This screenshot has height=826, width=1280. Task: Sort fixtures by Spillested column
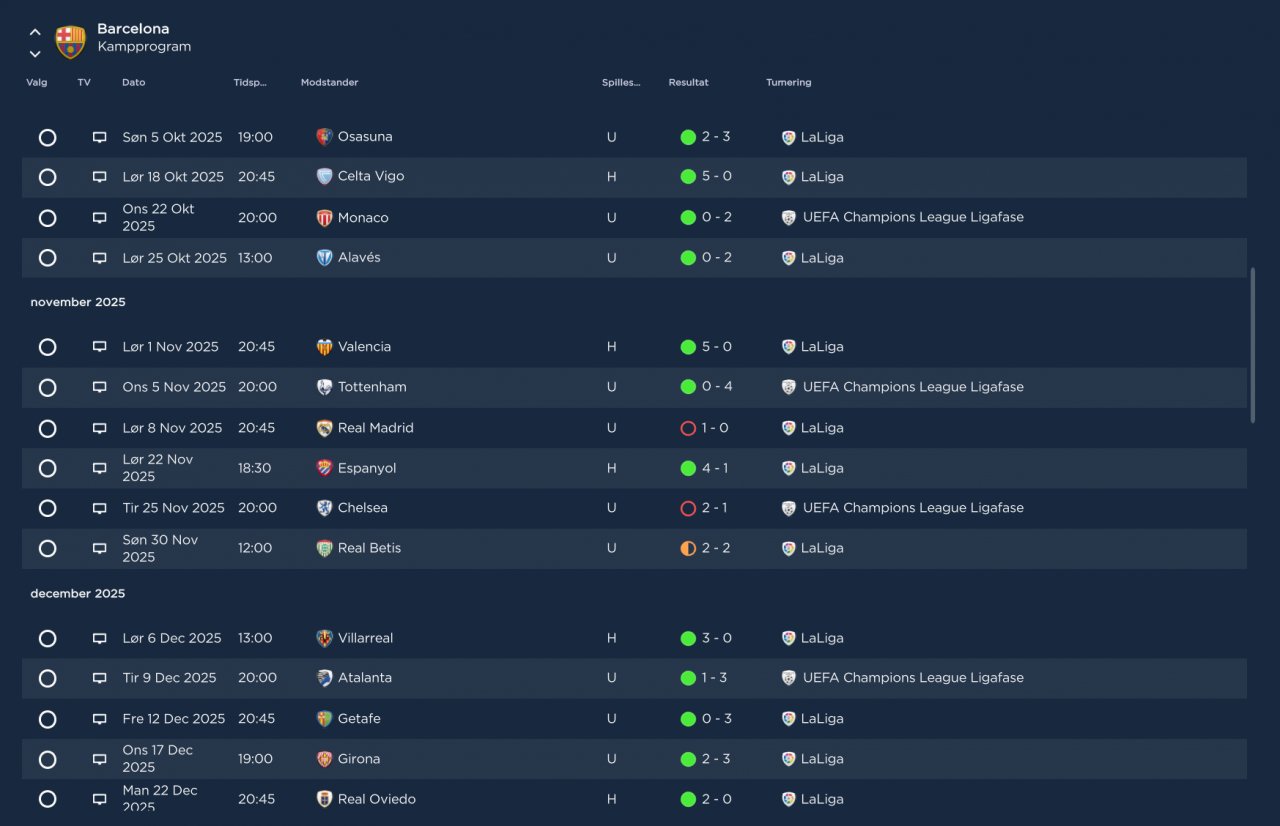pos(621,82)
